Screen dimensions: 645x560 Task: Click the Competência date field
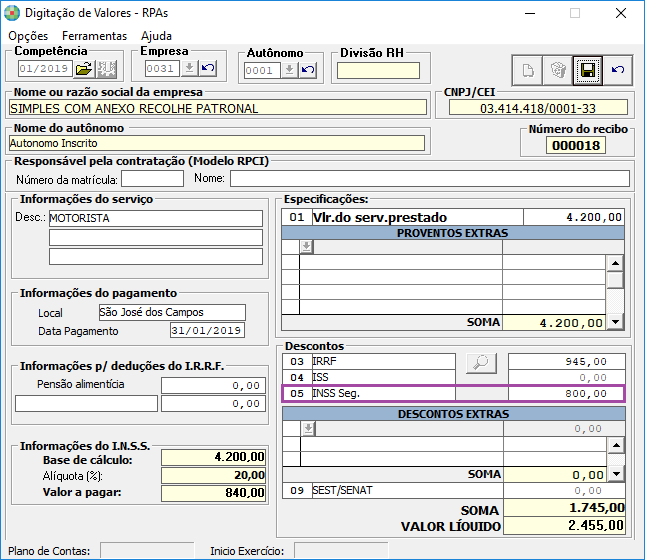click(45, 68)
